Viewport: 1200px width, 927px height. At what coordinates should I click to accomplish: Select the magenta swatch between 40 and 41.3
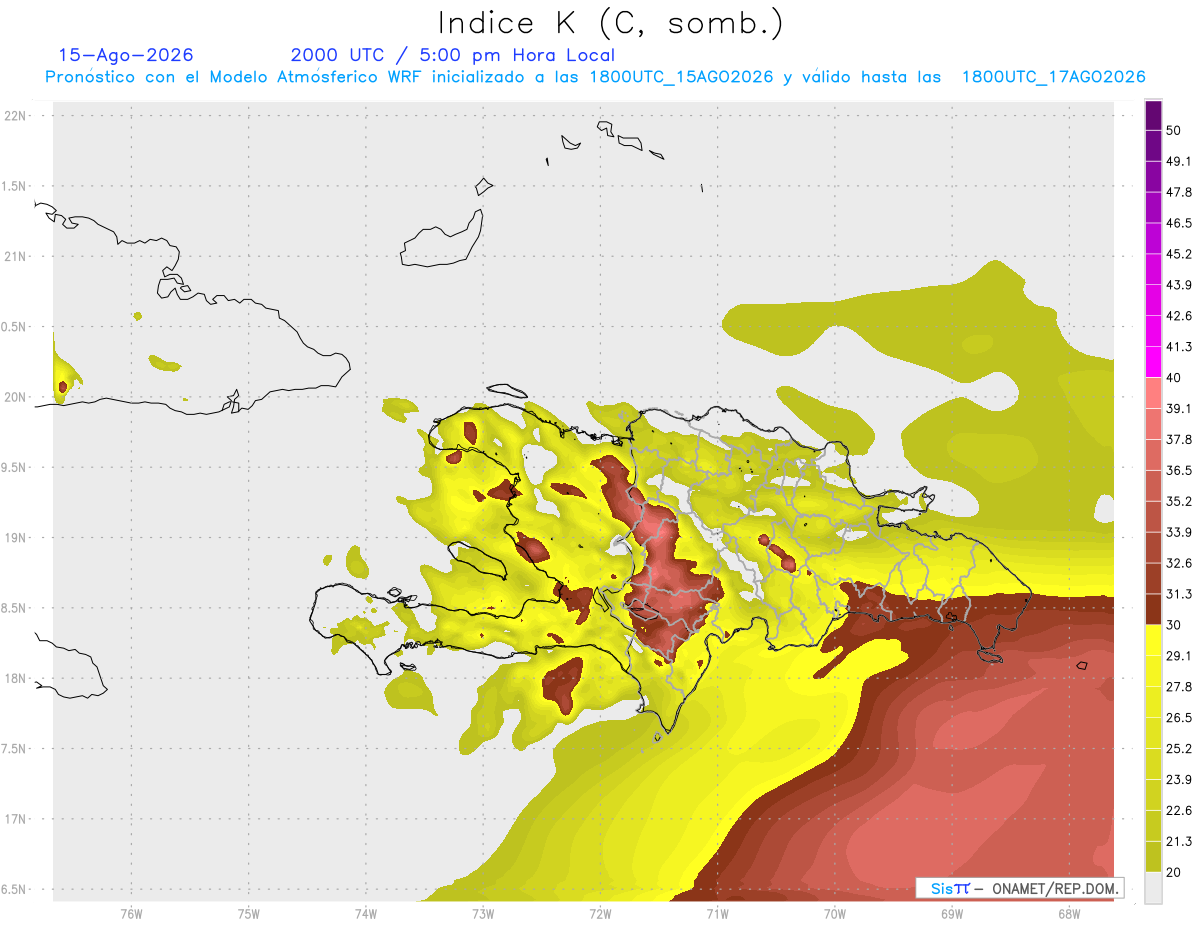coord(1153,362)
